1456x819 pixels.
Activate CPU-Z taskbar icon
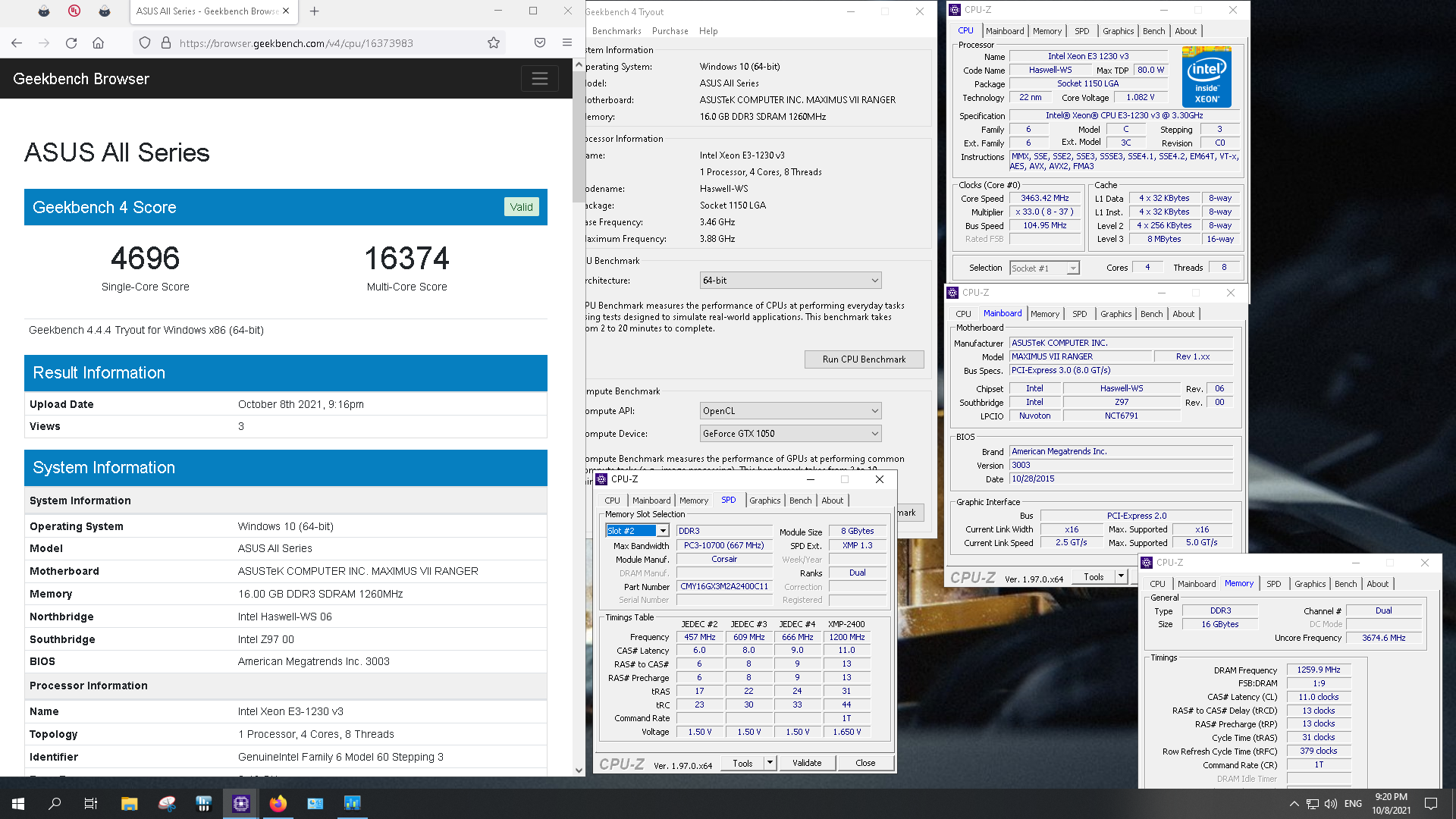(241, 804)
